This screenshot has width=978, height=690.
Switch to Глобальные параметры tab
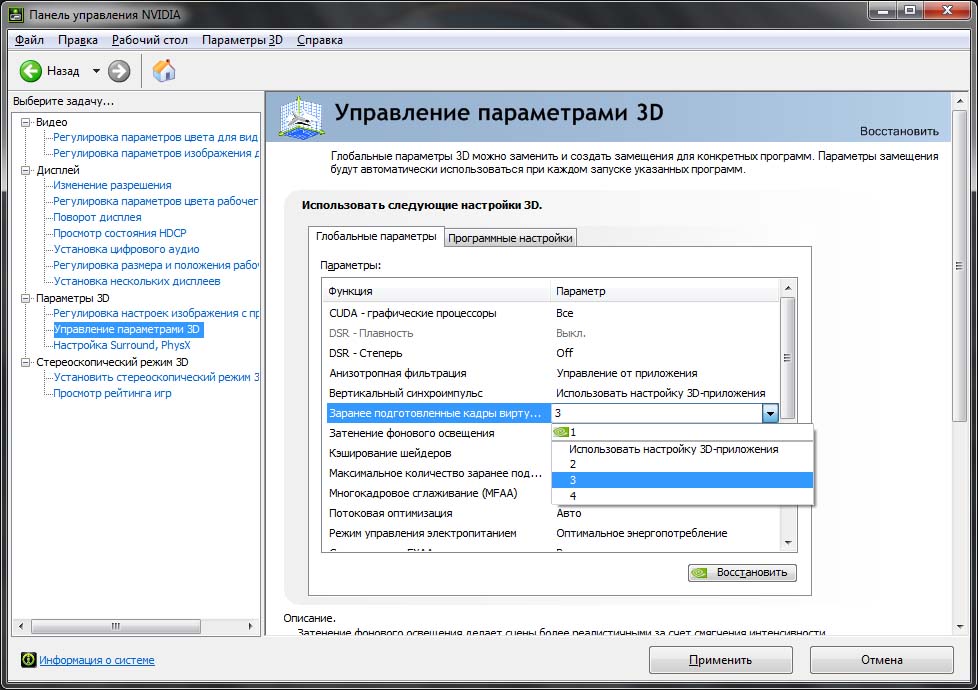[376, 236]
